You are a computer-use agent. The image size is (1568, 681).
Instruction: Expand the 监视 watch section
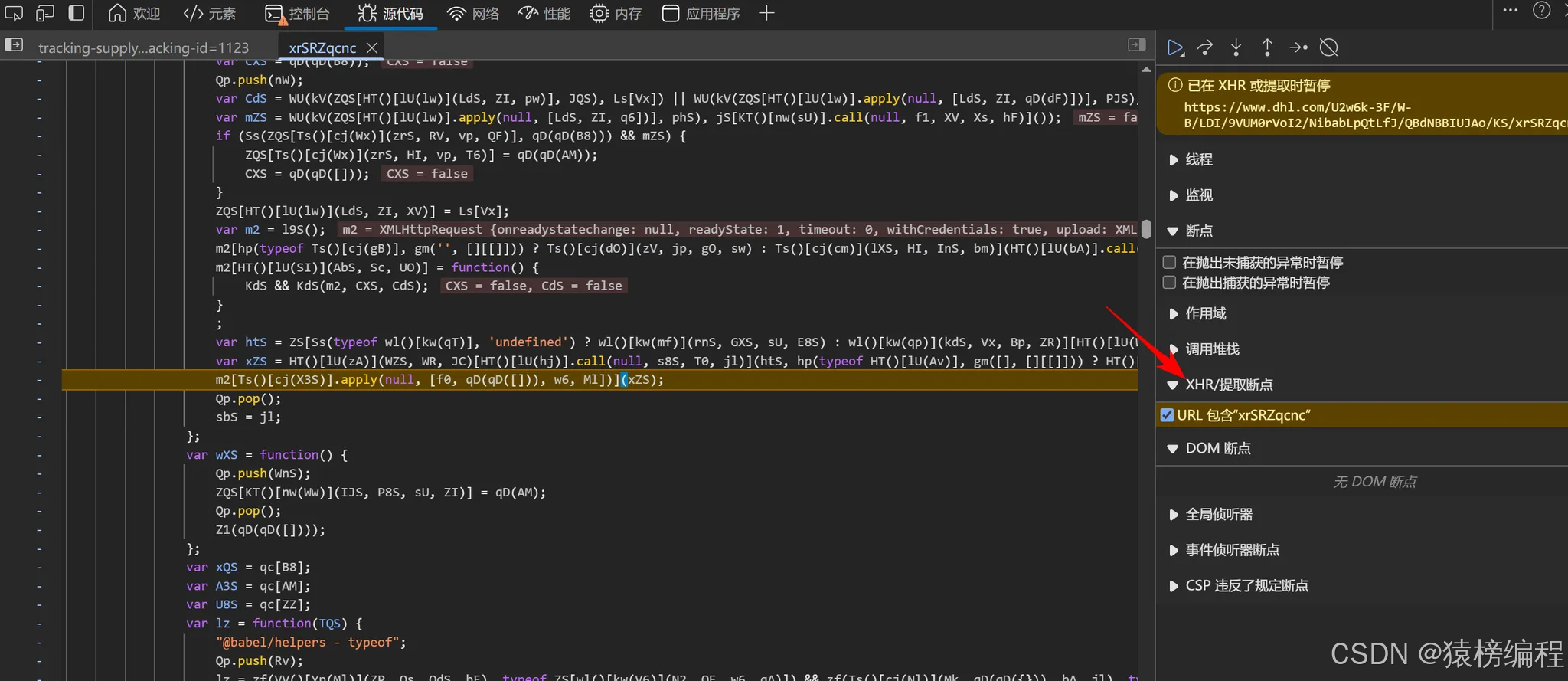pyautogui.click(x=1198, y=195)
